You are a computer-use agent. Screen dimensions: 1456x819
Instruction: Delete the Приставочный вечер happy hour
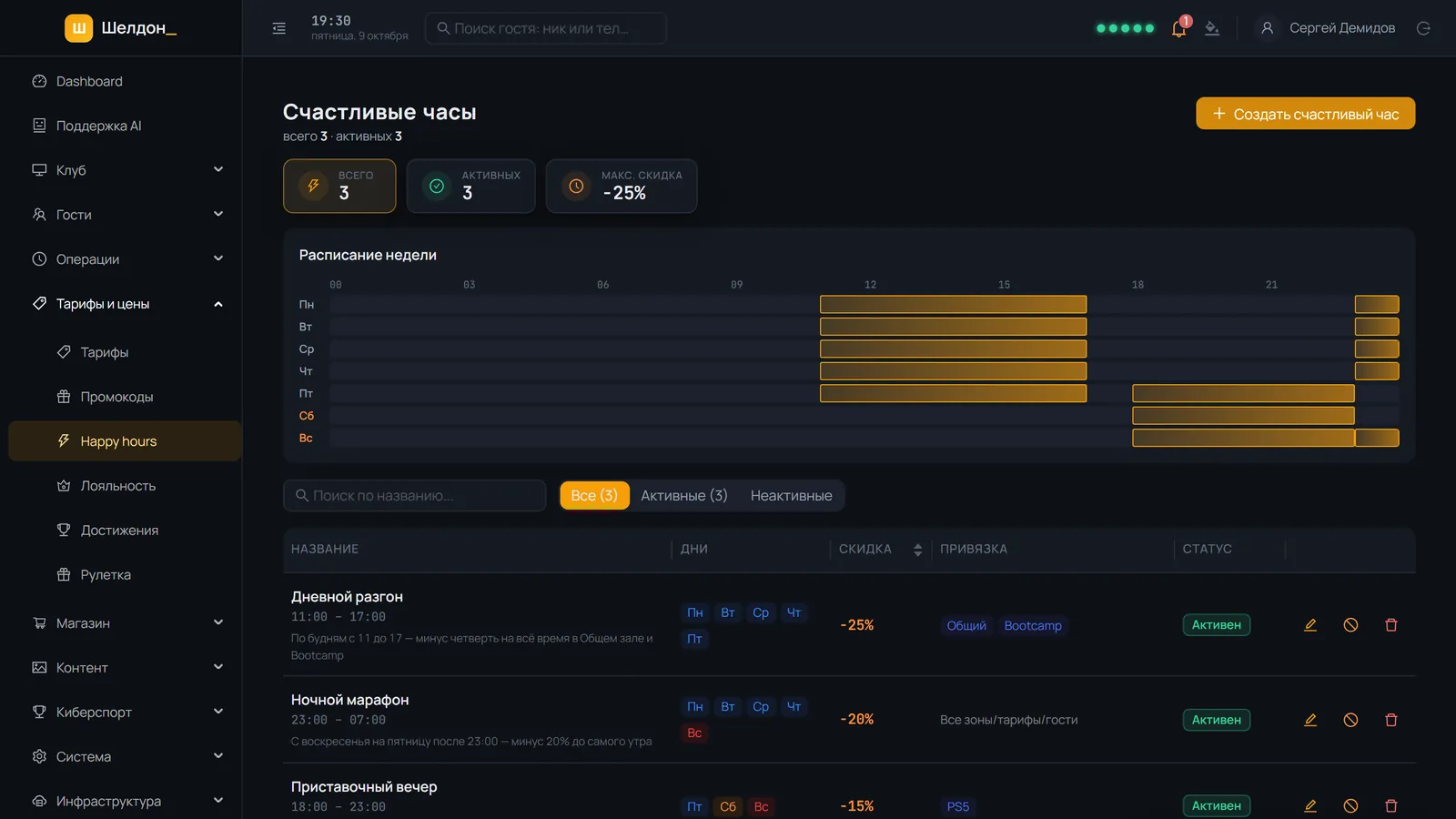[x=1391, y=806]
